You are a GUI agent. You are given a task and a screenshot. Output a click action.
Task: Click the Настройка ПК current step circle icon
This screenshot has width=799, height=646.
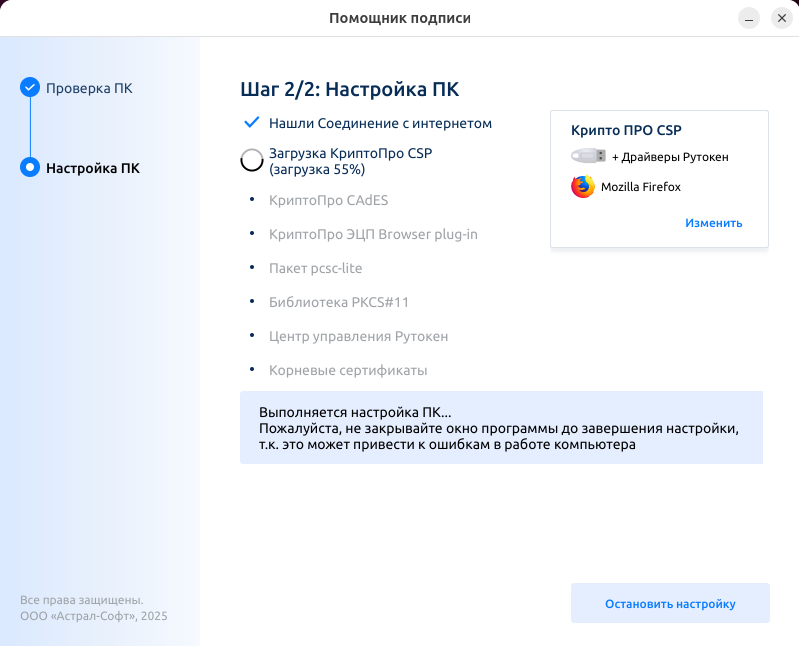point(30,167)
